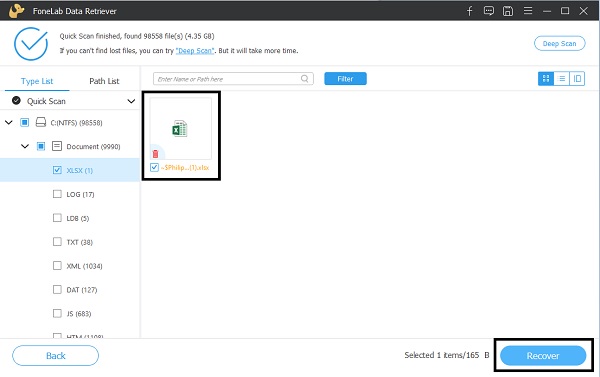Uncheck the ~$Philip xlsx file checkbox
600x377 pixels.
[154, 167]
